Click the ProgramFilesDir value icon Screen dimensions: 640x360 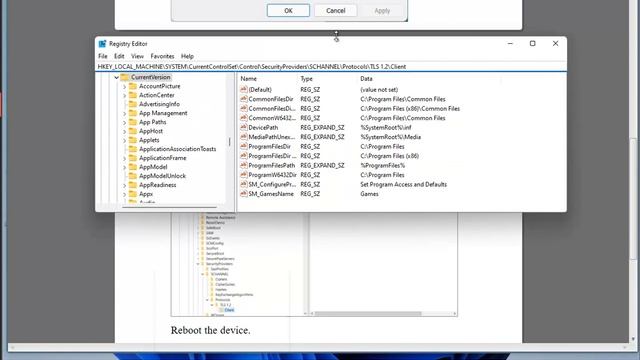point(244,146)
